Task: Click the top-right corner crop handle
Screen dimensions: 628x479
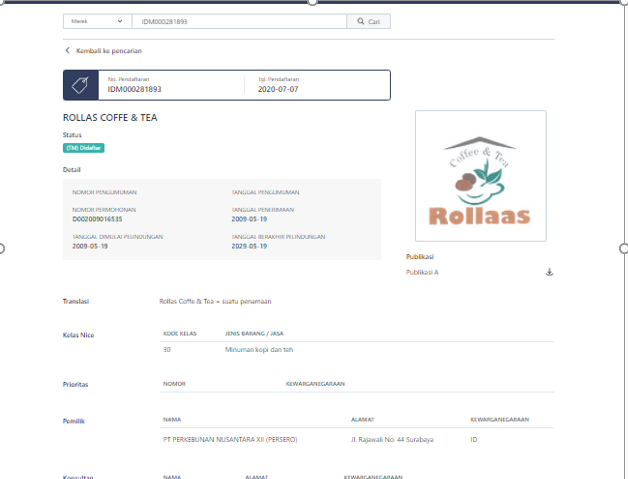Action: point(623,3)
